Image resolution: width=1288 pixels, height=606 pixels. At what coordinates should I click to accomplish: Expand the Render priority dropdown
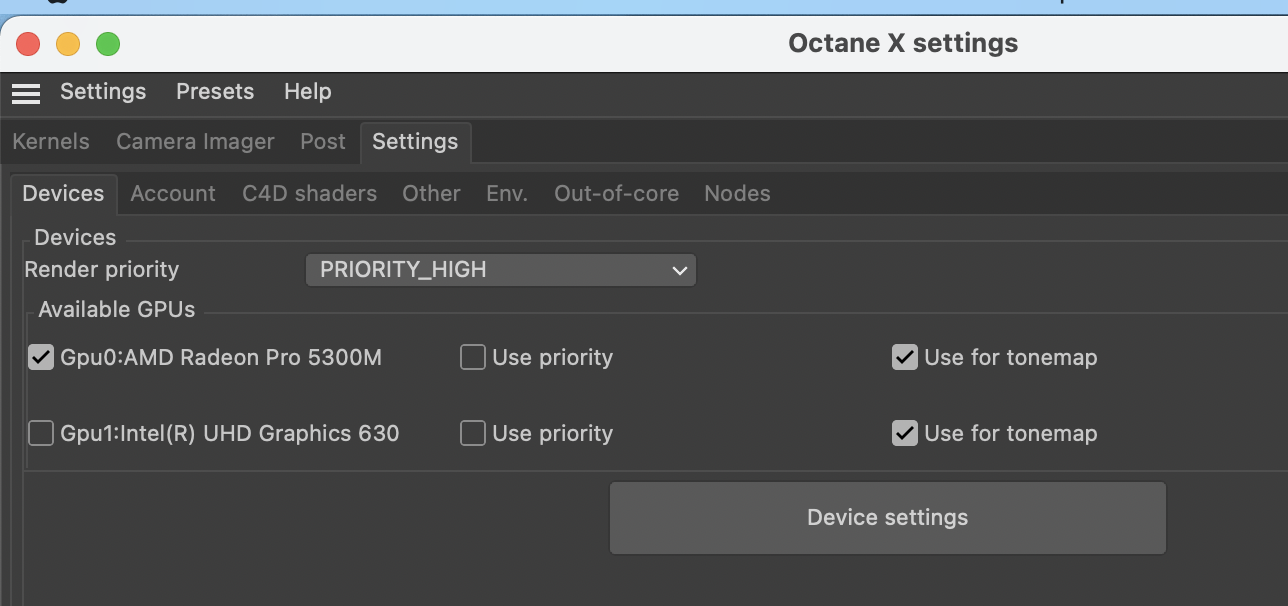pyautogui.click(x=500, y=270)
